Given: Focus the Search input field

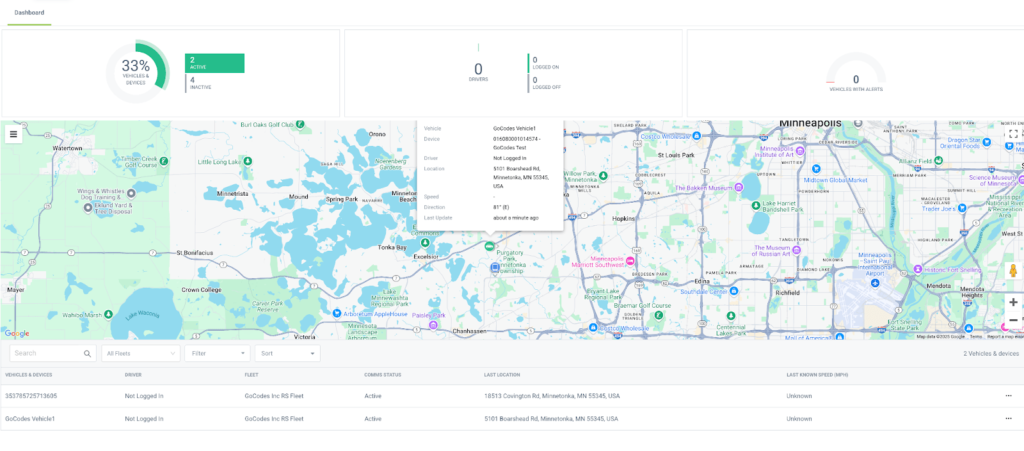Looking at the screenshot, I should tap(53, 353).
